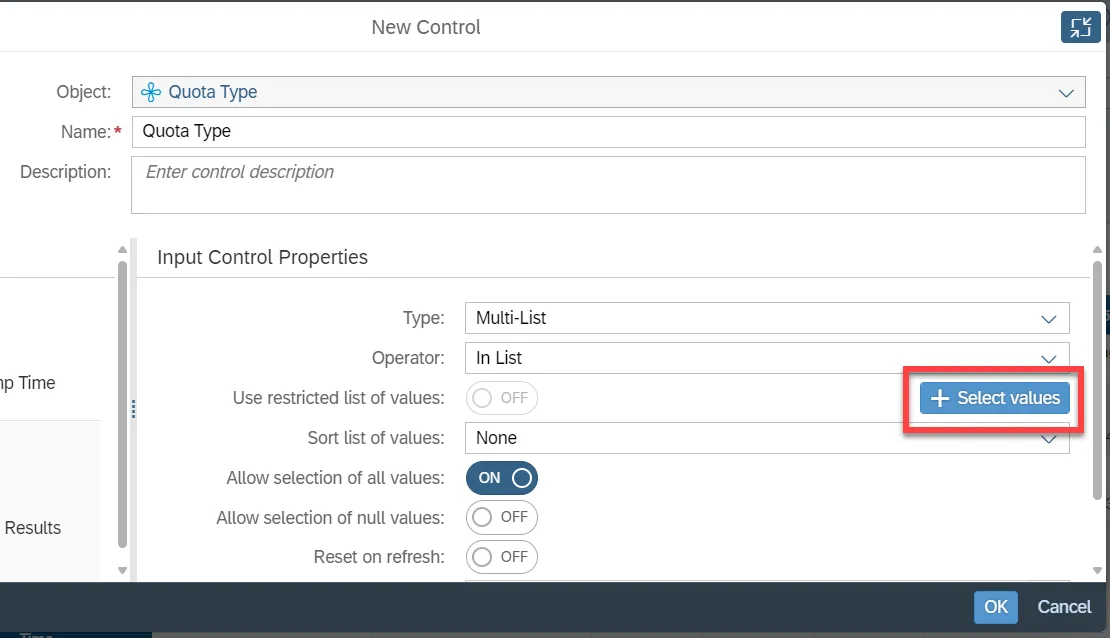Click the properties panel scroll-up arrow

click(x=1097, y=249)
